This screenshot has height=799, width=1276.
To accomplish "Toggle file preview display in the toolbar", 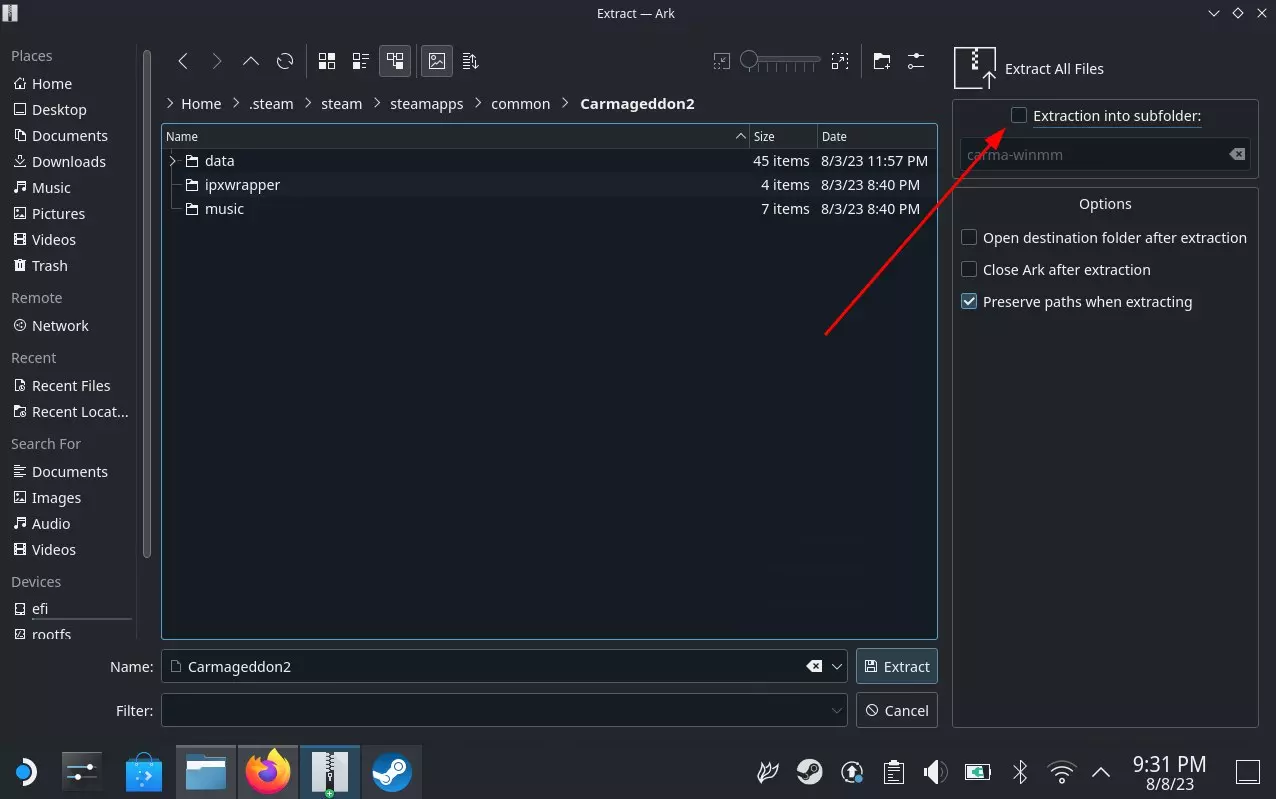I will click(437, 62).
